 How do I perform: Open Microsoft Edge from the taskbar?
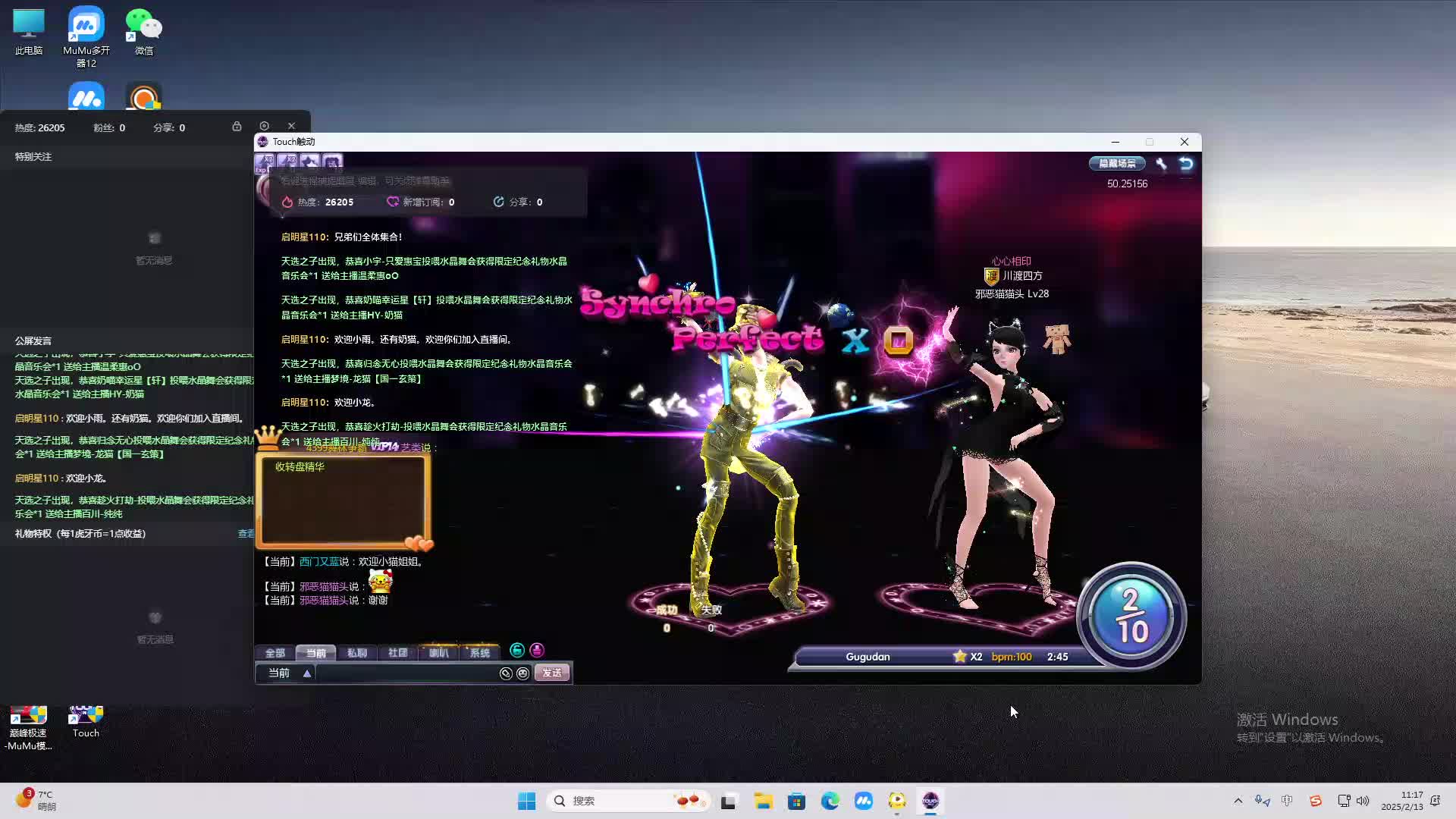(x=830, y=801)
